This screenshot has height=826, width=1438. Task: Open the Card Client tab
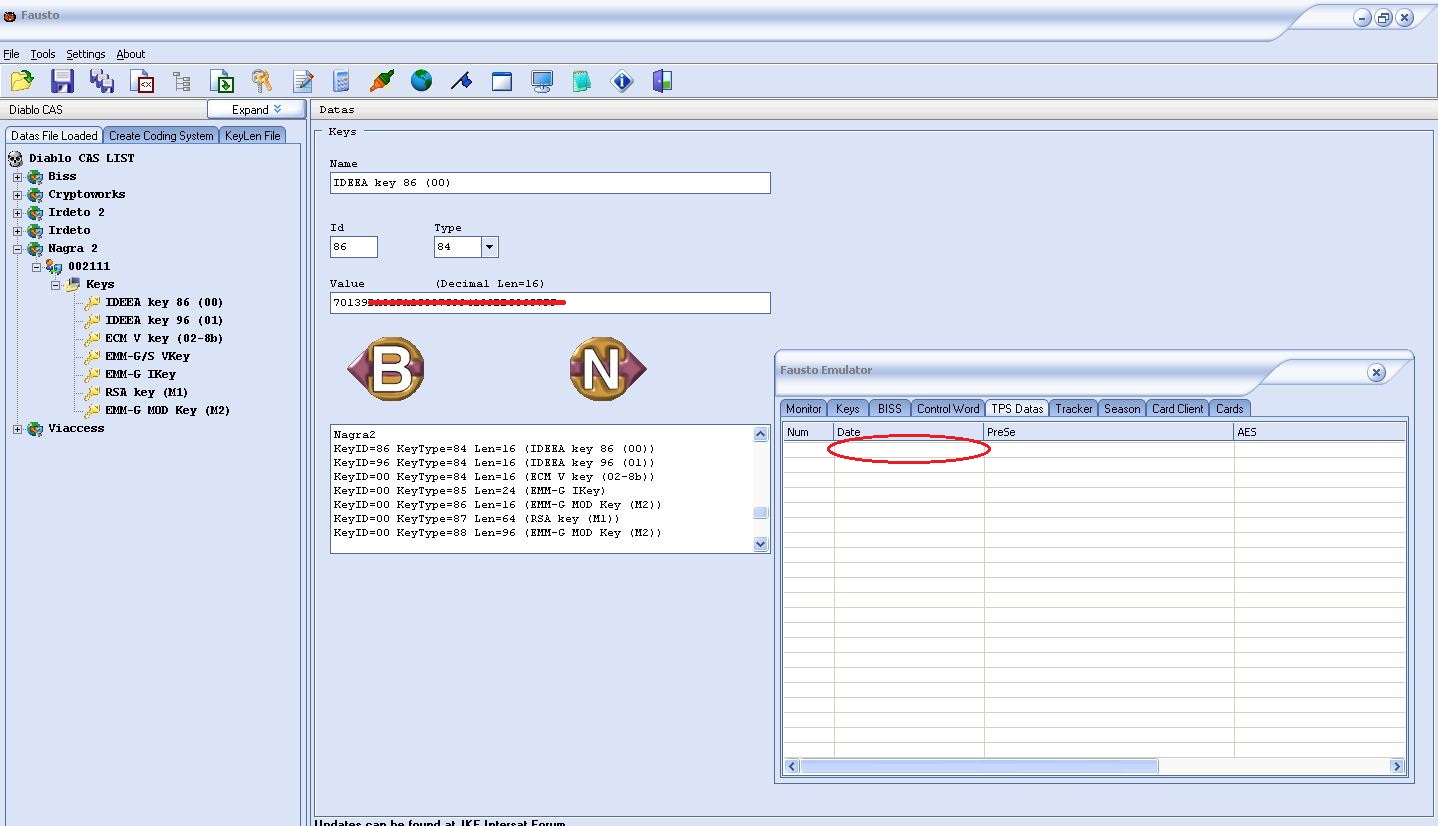[1178, 409]
